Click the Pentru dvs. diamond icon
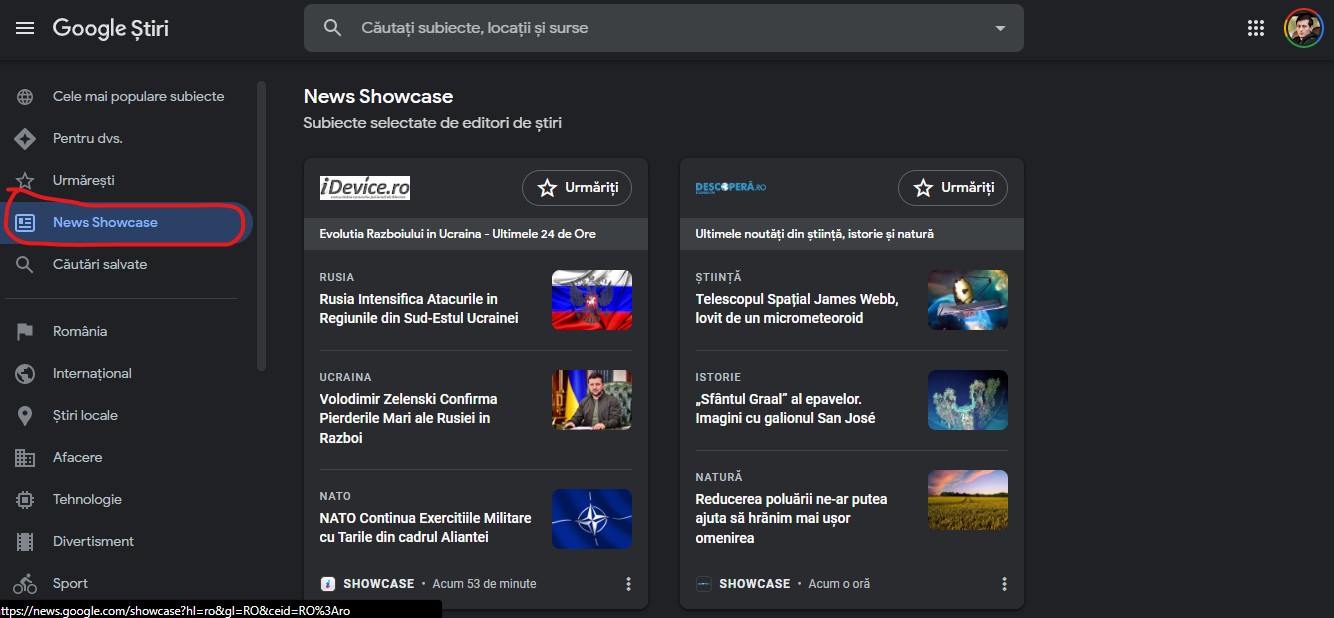 tap(25, 139)
